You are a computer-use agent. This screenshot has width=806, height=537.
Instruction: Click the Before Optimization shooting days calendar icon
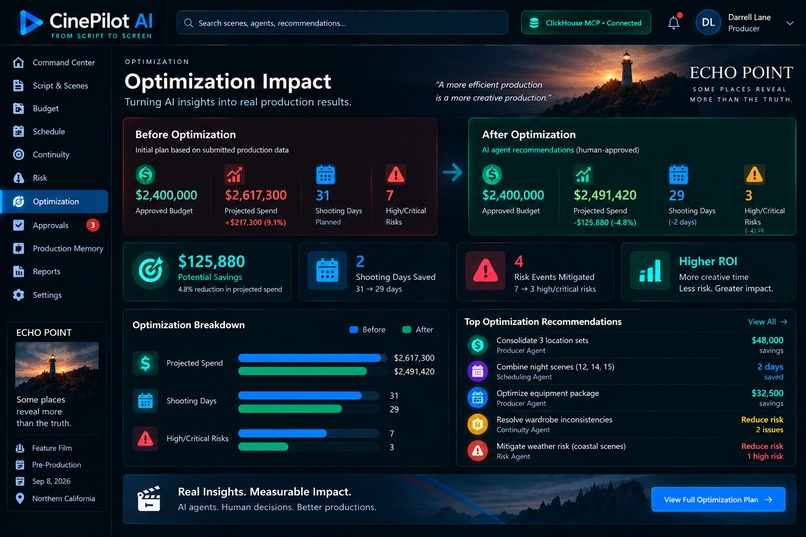325,175
